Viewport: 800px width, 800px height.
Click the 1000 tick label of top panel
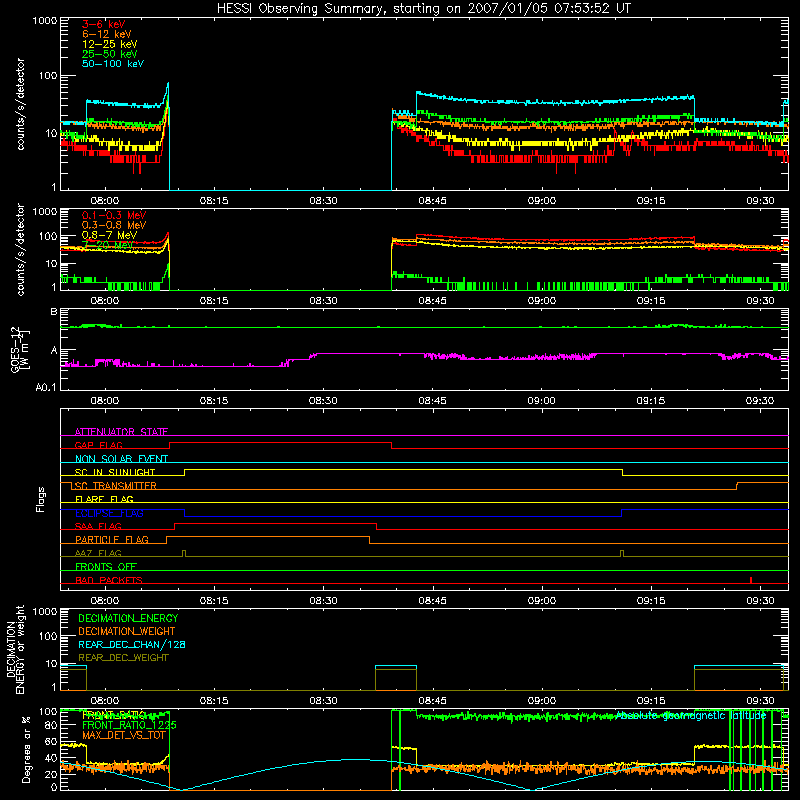45,21
